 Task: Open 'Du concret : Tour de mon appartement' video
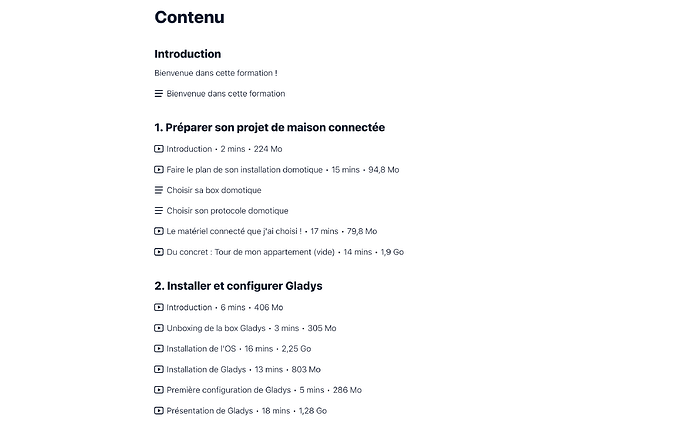(x=250, y=252)
